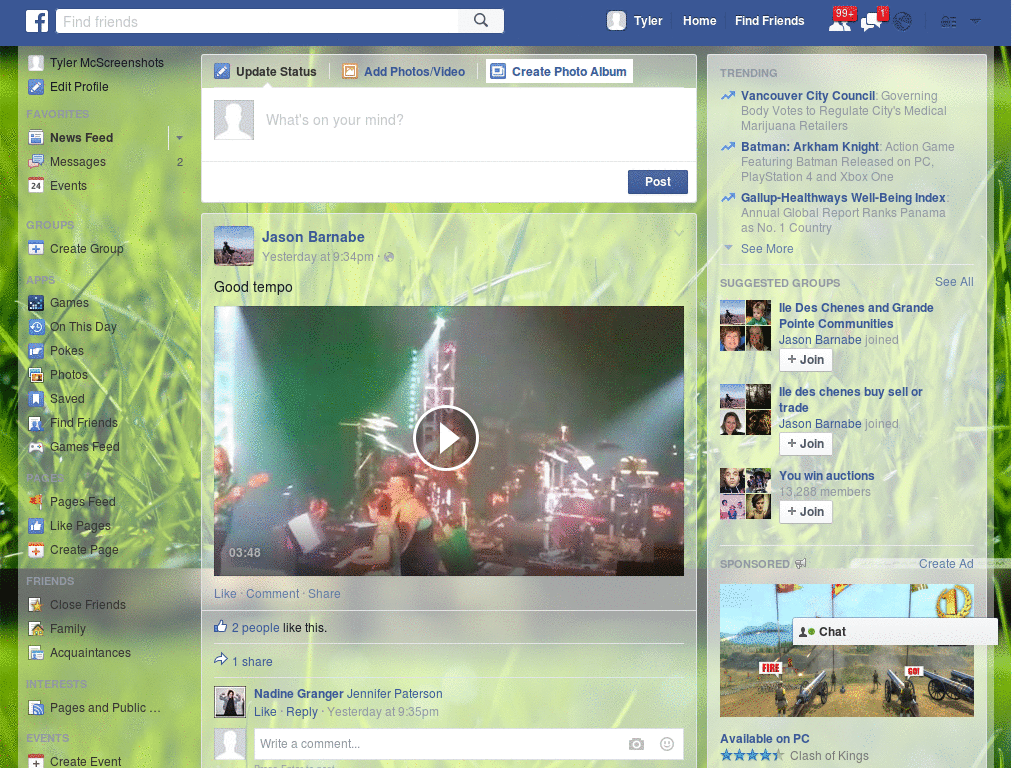Expand See More trending topics
Screen dimensions: 1024x768
pos(767,249)
